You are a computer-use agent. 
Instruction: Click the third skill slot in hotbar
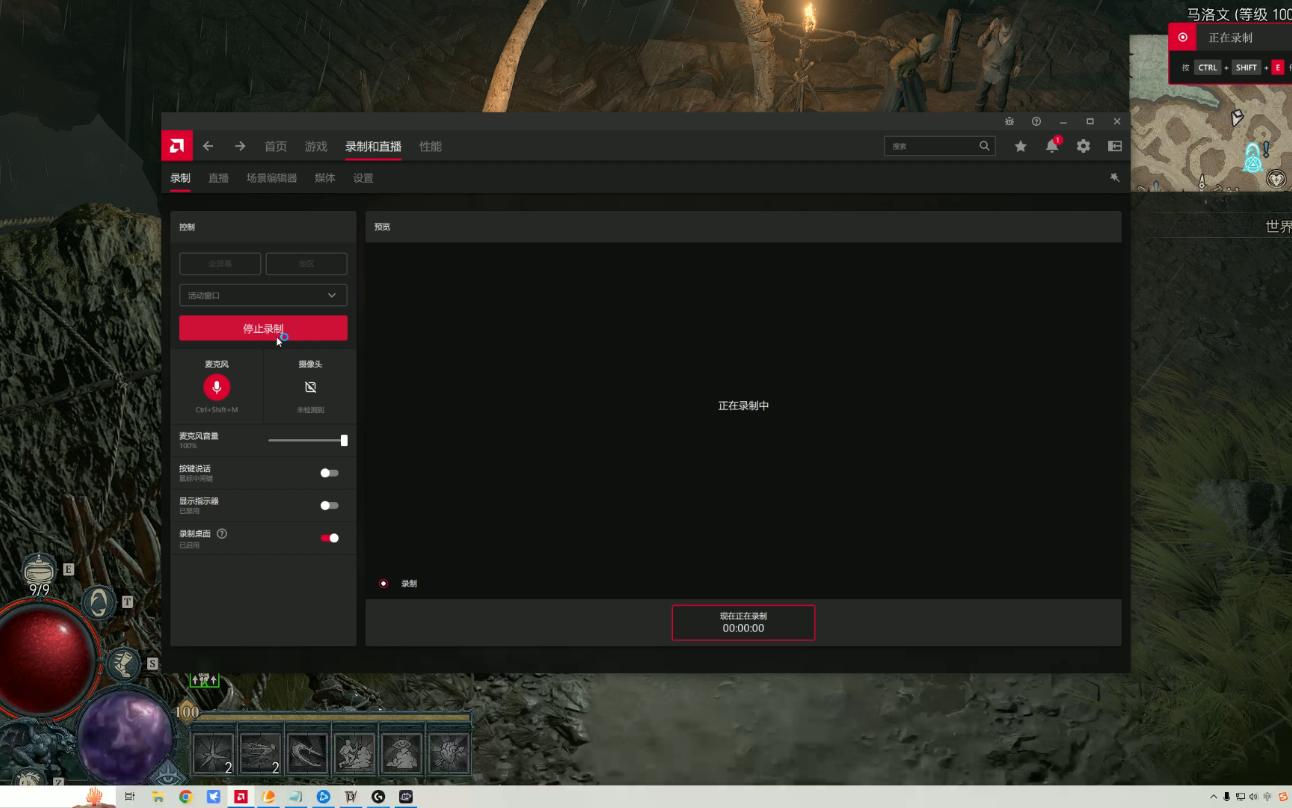pos(307,753)
